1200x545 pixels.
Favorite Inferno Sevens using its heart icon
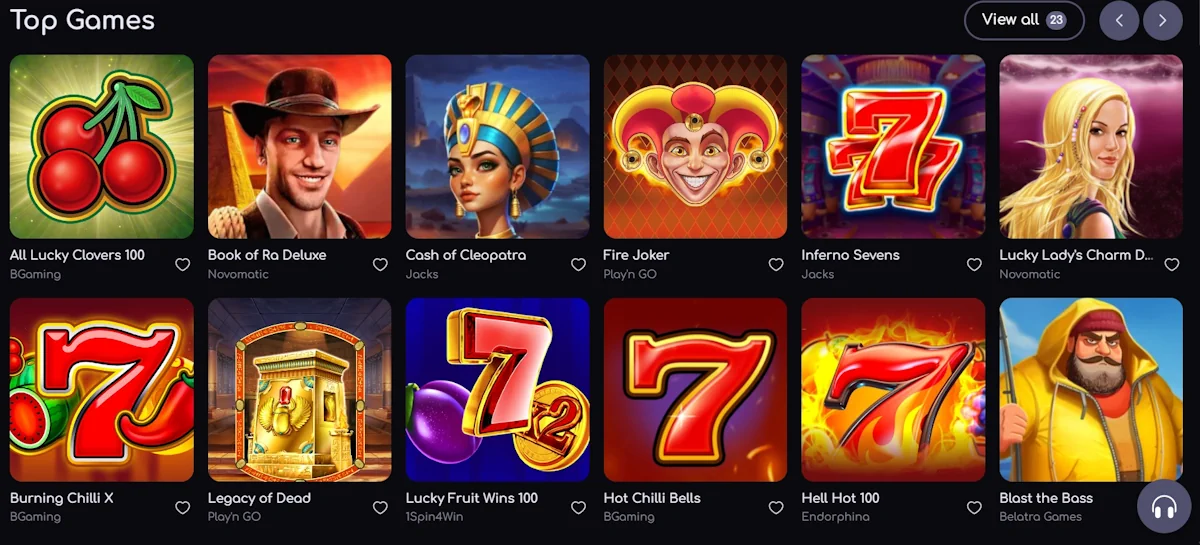click(x=974, y=265)
